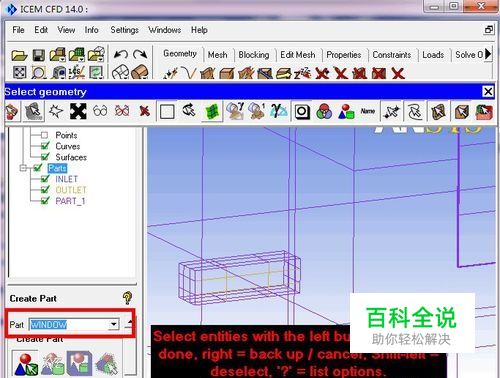Open the View menu
The image size is (500, 378).
pos(66,30)
